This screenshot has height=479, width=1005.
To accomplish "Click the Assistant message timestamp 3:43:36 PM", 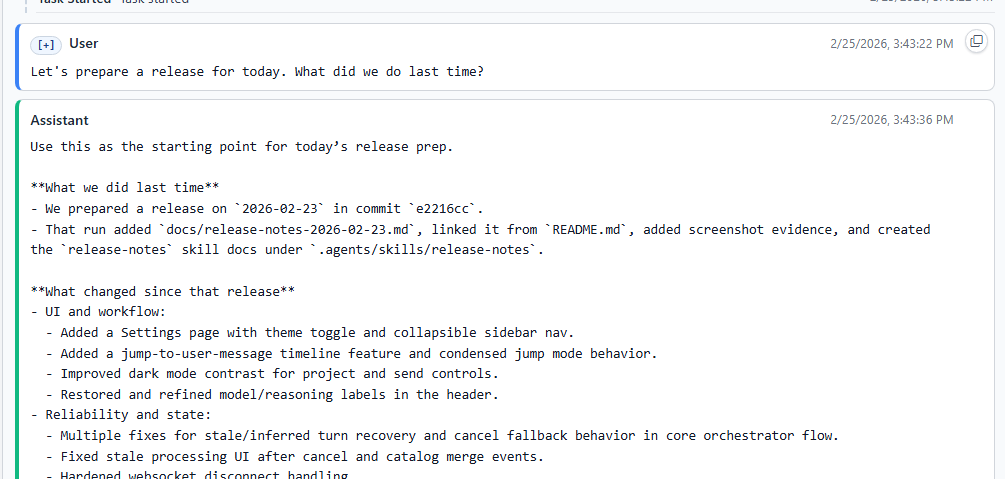I will pyautogui.click(x=891, y=120).
